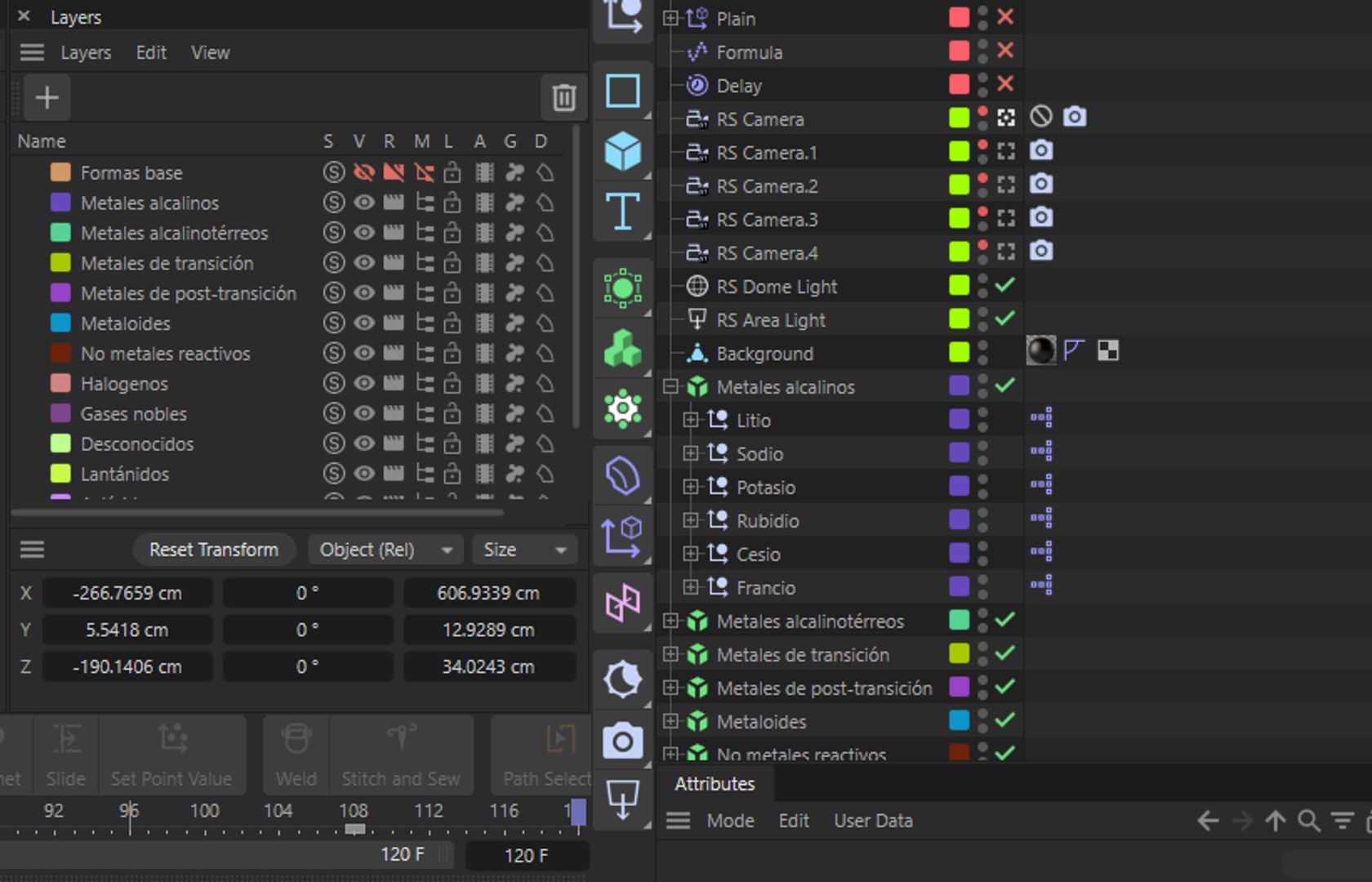
Task: Open the User Data menu
Action: pyautogui.click(x=873, y=821)
